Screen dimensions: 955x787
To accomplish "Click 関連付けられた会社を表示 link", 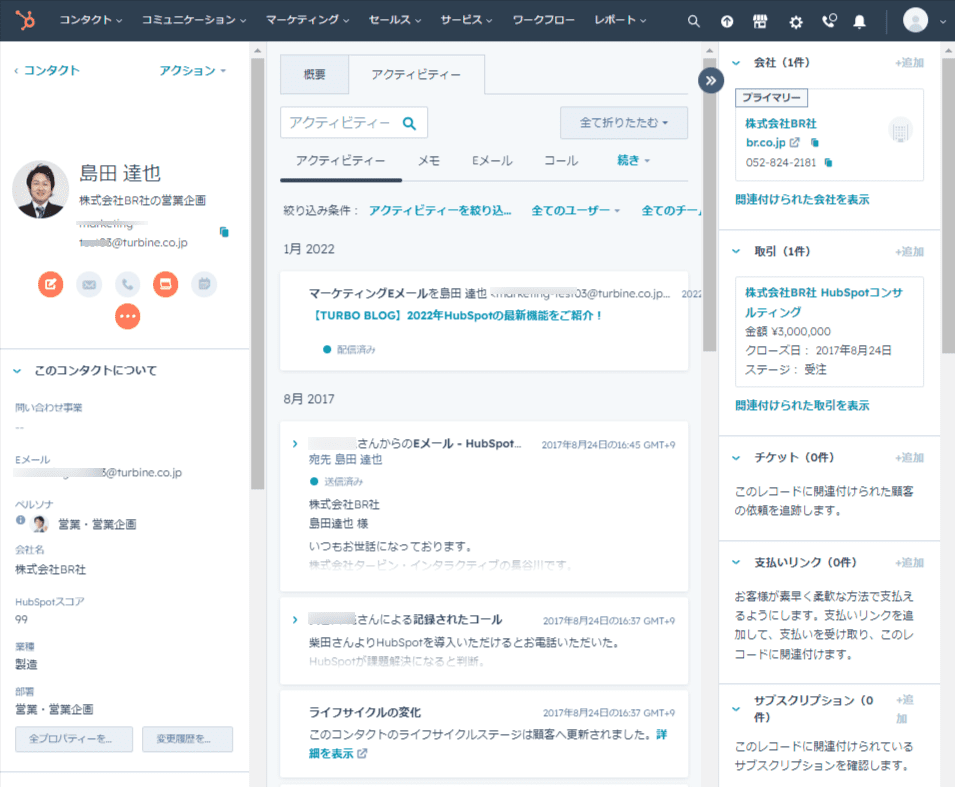I will [x=802, y=200].
